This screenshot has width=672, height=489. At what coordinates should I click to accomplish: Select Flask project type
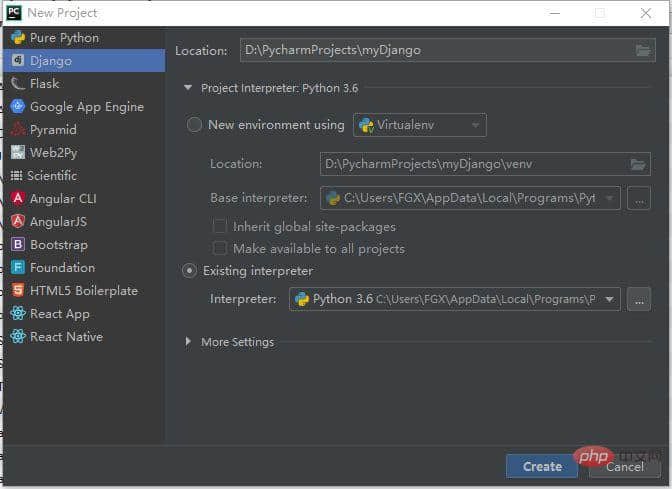click(84, 84)
